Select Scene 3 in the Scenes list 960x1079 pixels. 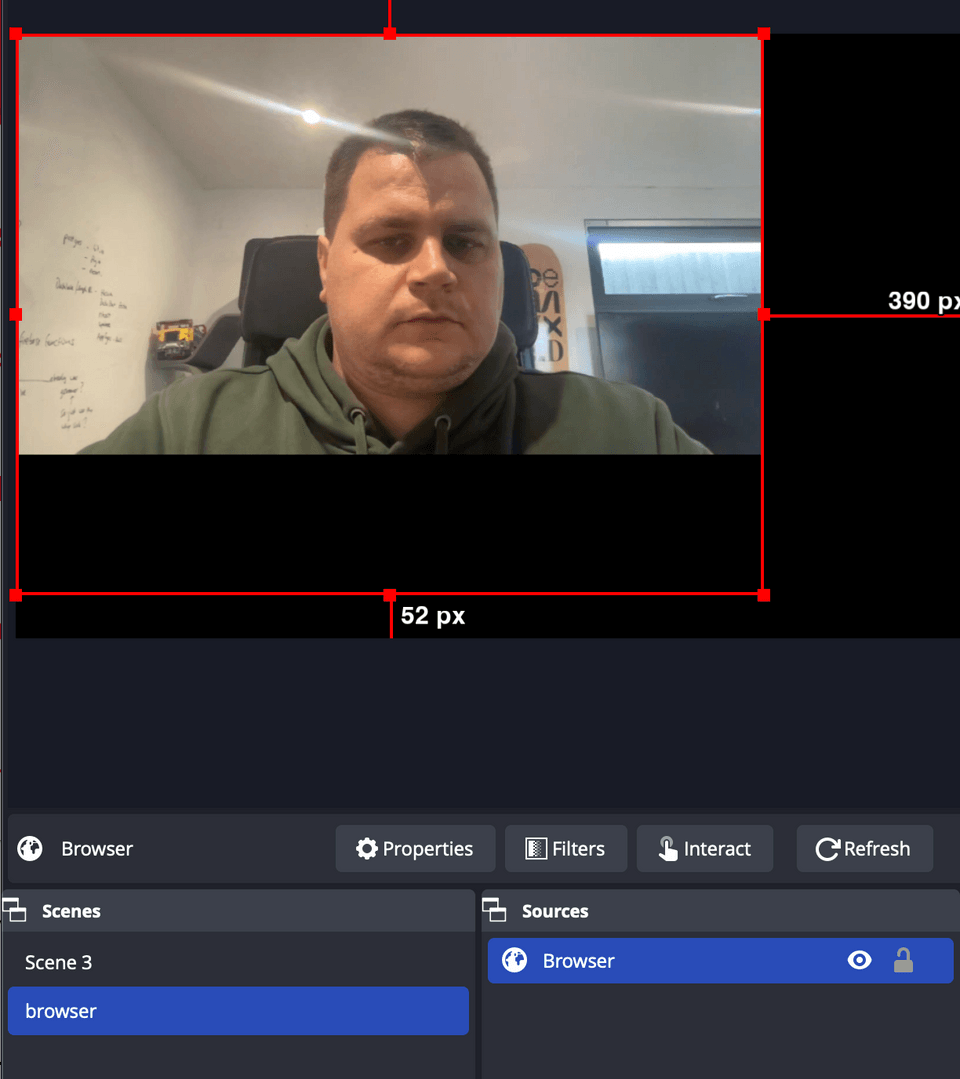click(x=59, y=962)
